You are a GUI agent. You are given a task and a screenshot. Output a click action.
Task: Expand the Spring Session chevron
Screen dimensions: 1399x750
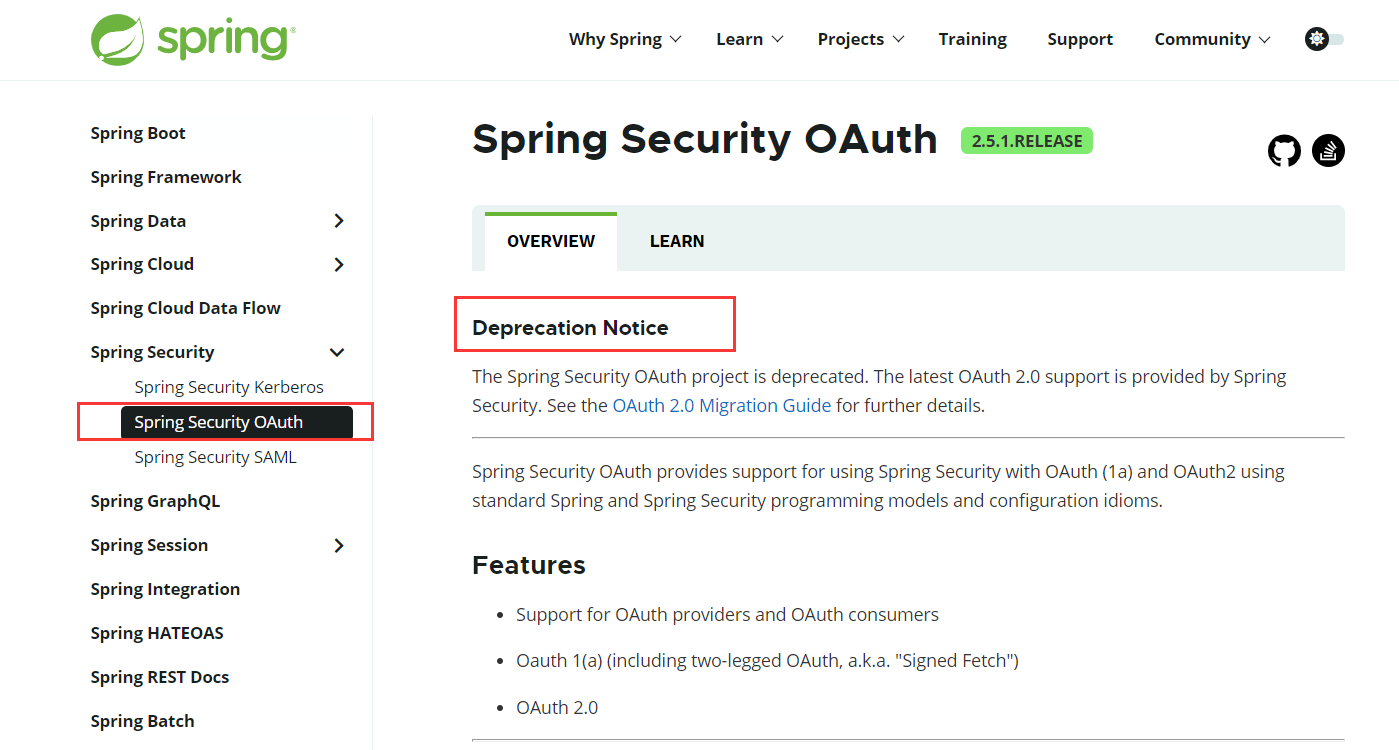point(339,545)
